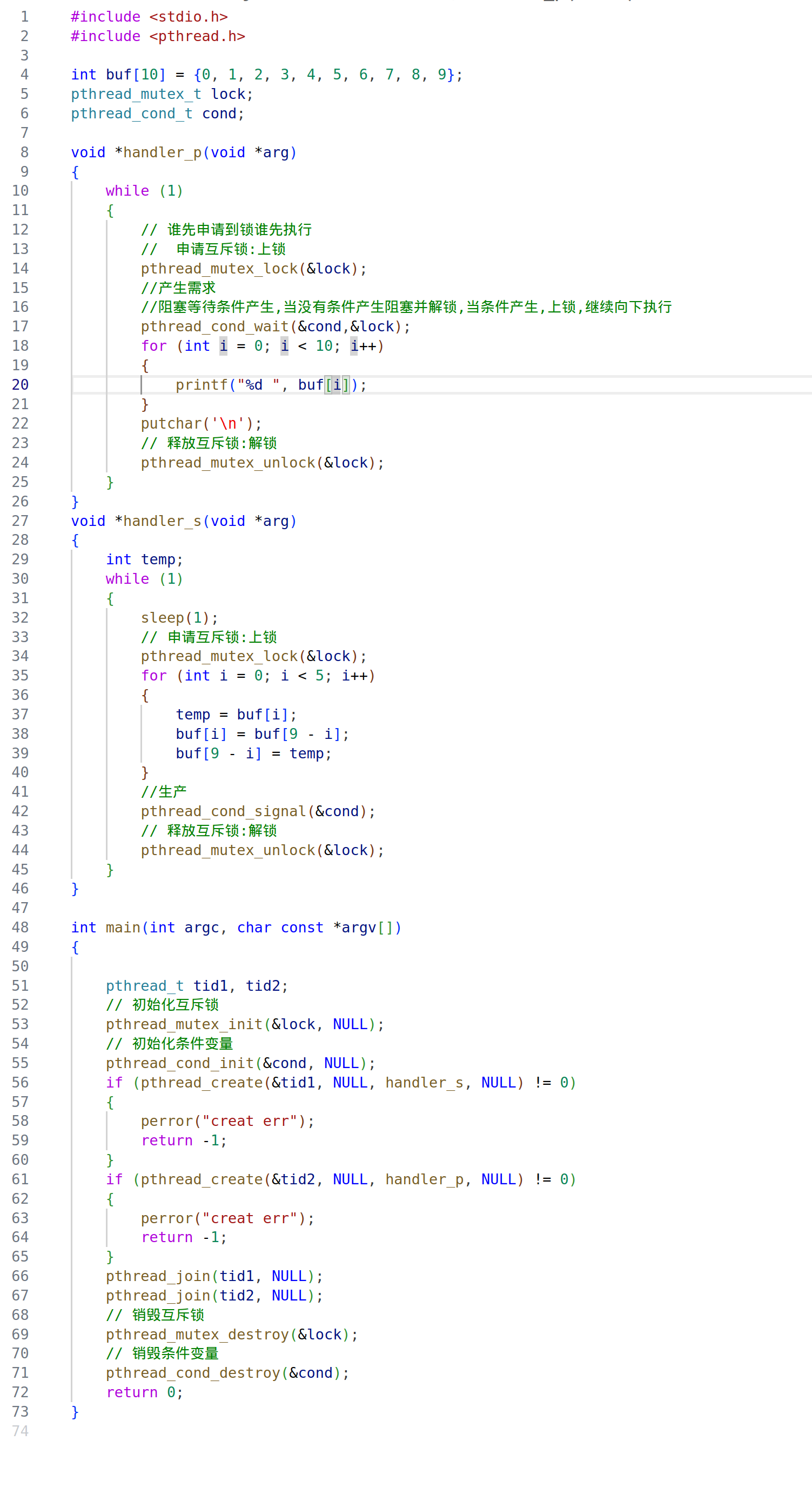812x1494 pixels.
Task: Click 'handler_s' function name definition
Action: (x=162, y=521)
